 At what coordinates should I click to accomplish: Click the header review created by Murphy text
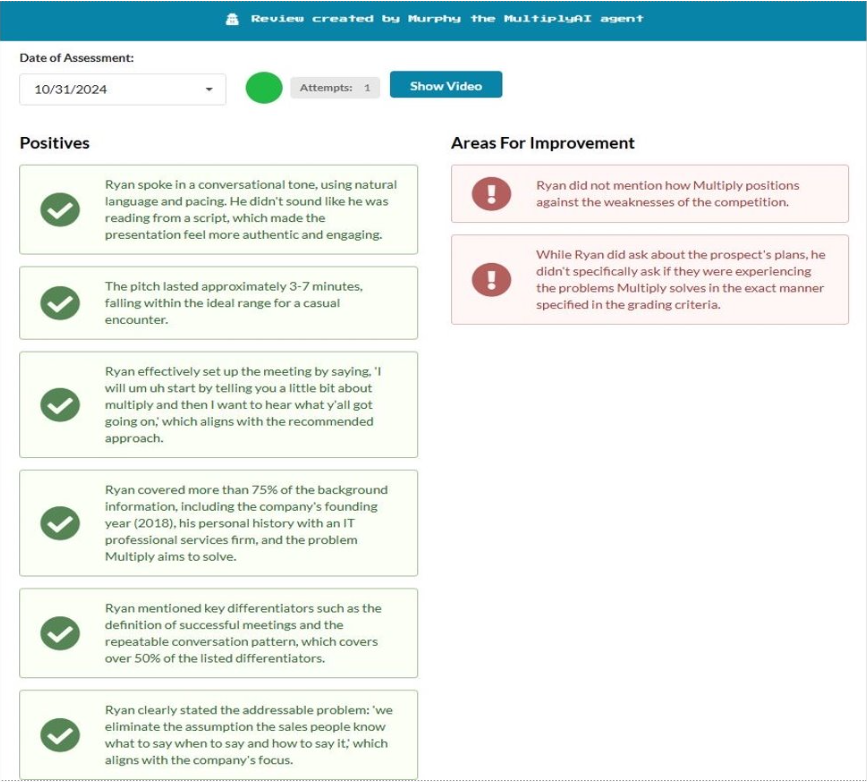point(447,19)
